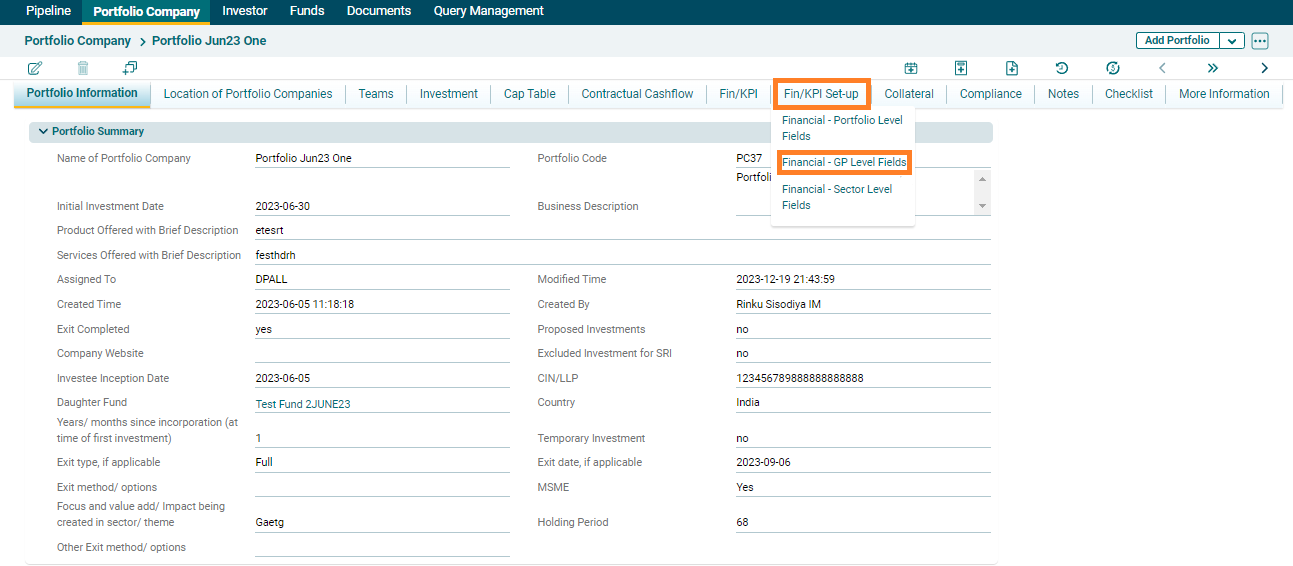Switch to the Cap Table tab
Screen dimensions: 1293x566
(529, 94)
